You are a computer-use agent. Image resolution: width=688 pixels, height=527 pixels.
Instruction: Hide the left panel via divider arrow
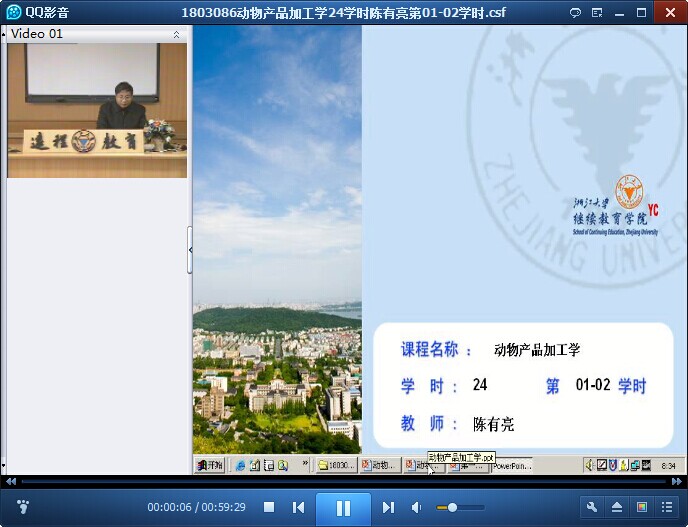(190, 250)
